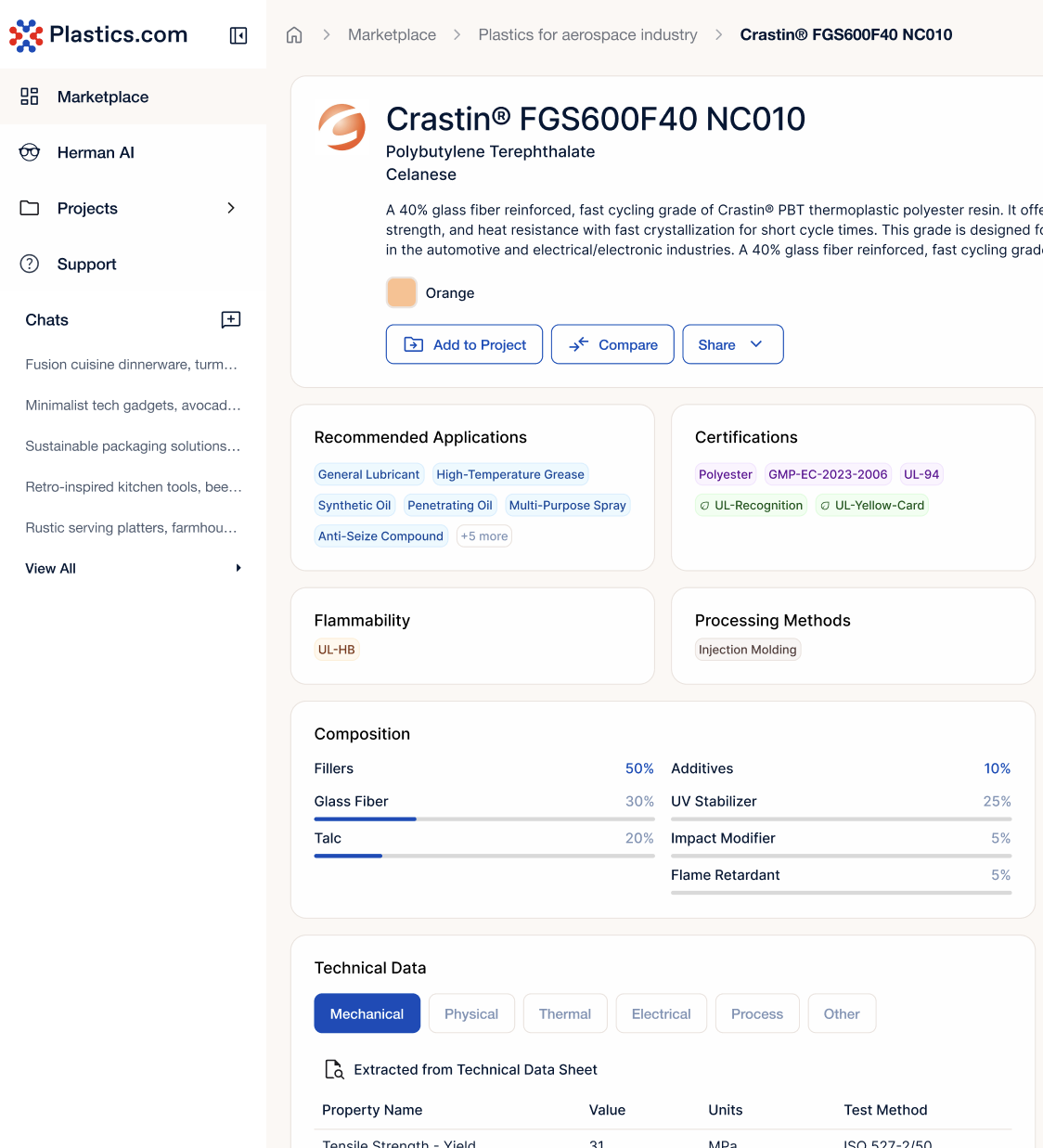Click the UV Stabilizer progress bar

(841, 819)
